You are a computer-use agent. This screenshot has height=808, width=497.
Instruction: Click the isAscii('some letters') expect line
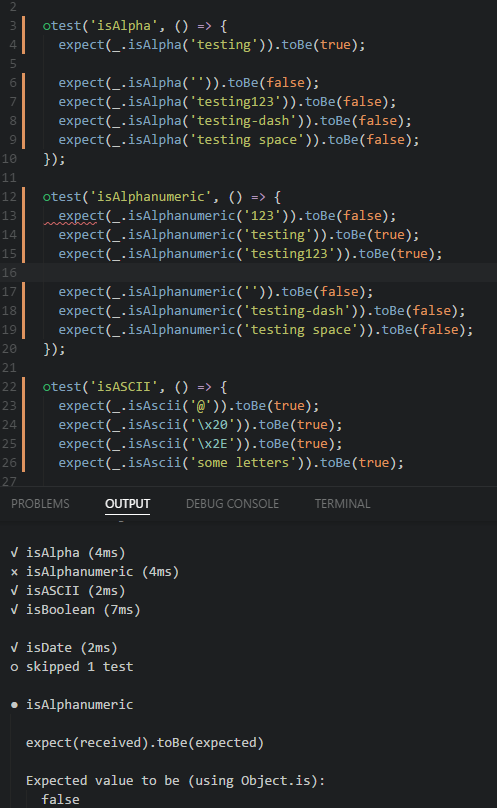[x=231, y=463]
